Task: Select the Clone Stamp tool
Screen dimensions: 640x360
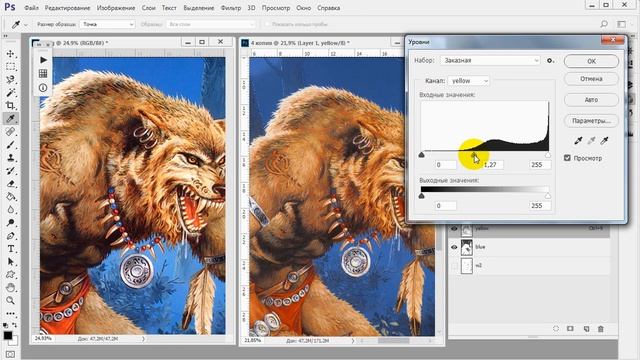Action: tap(11, 158)
